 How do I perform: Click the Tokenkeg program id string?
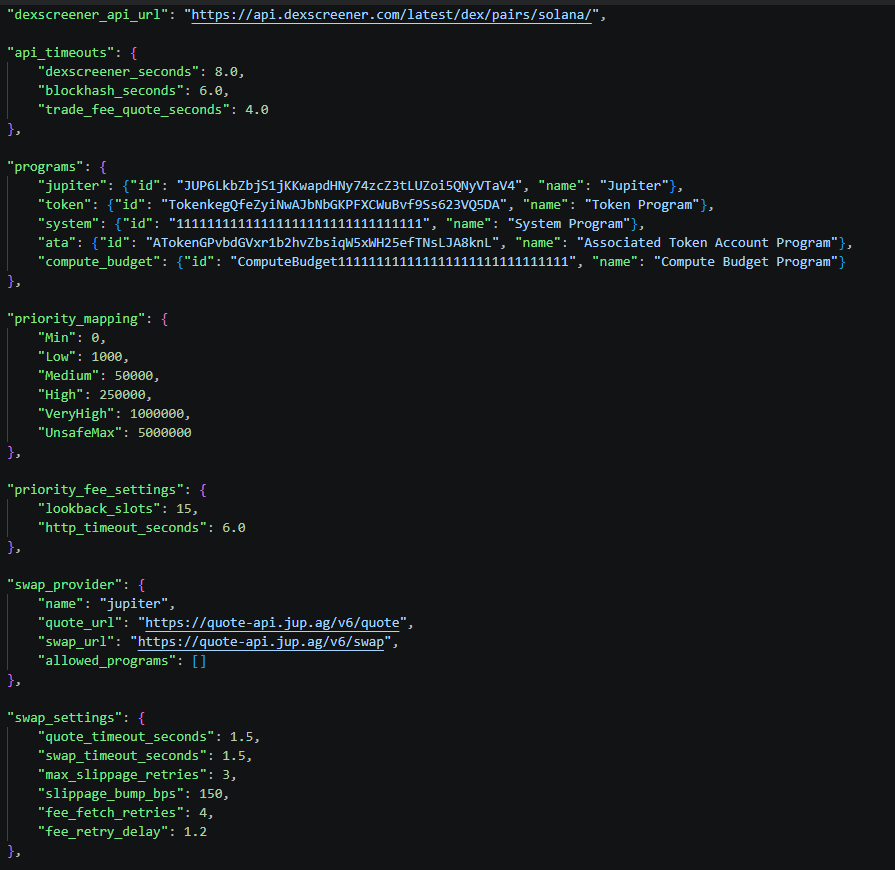click(334, 205)
